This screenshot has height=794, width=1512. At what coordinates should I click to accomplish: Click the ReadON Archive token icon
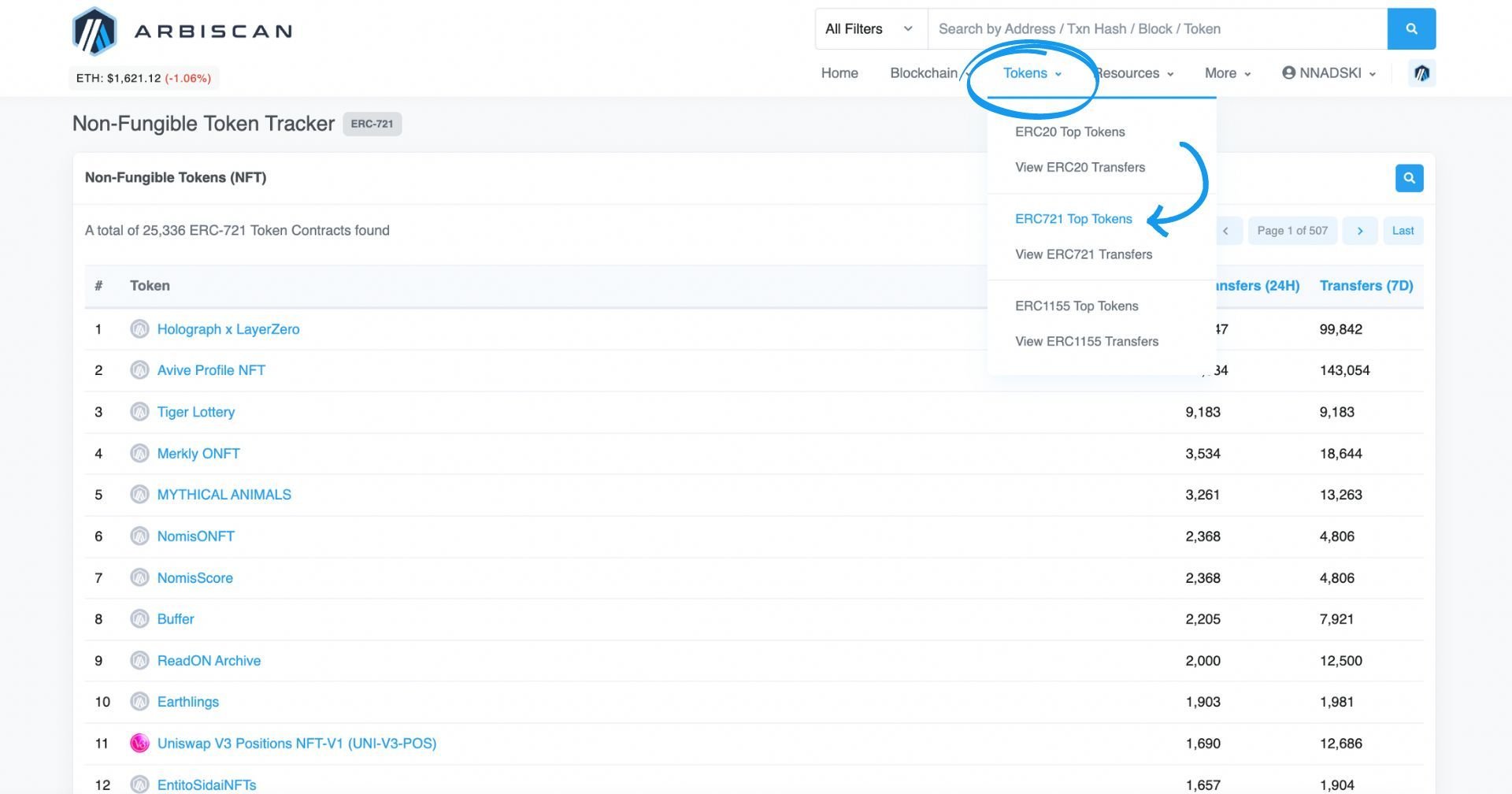(x=139, y=661)
